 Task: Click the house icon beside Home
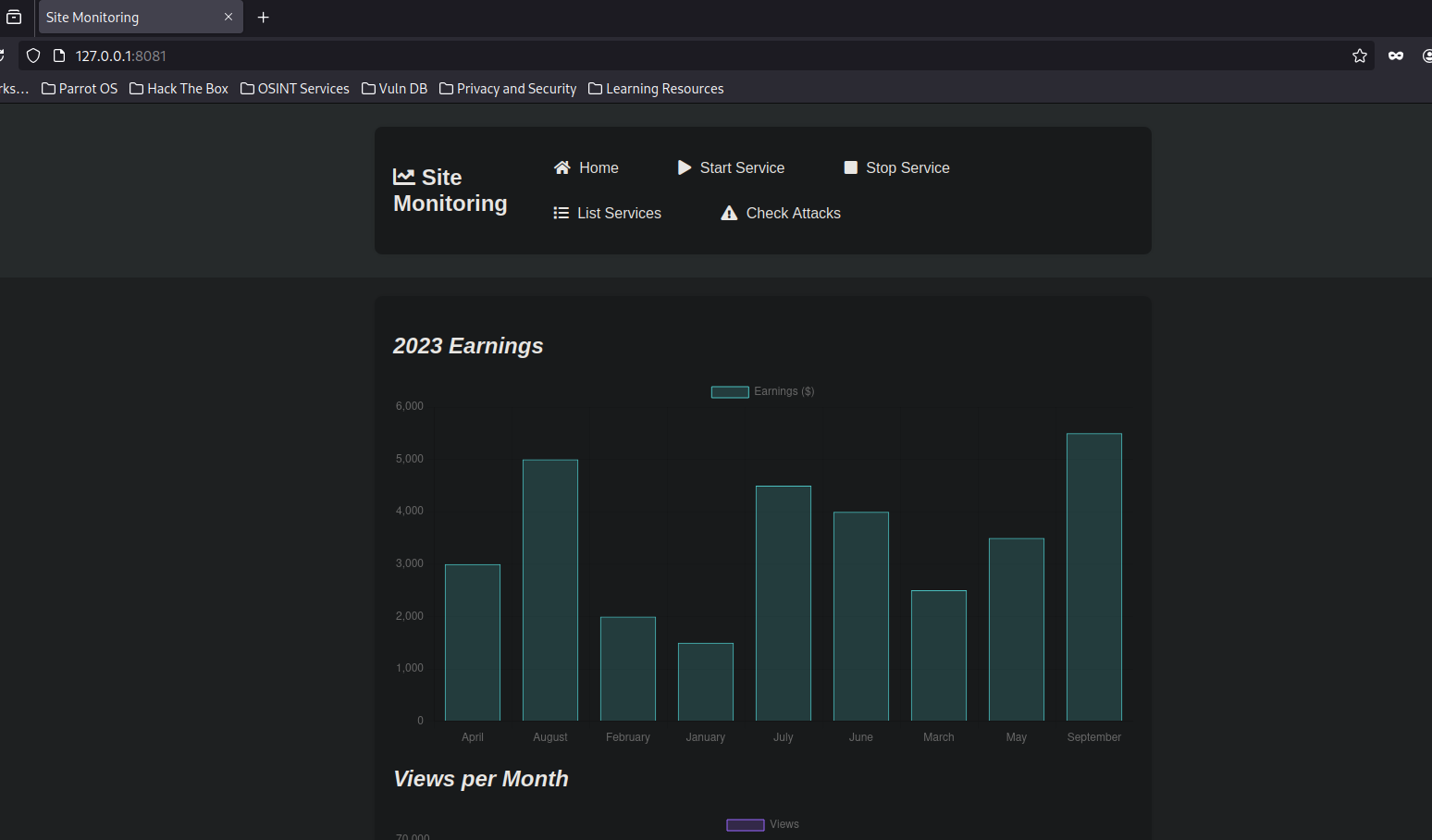pos(562,167)
